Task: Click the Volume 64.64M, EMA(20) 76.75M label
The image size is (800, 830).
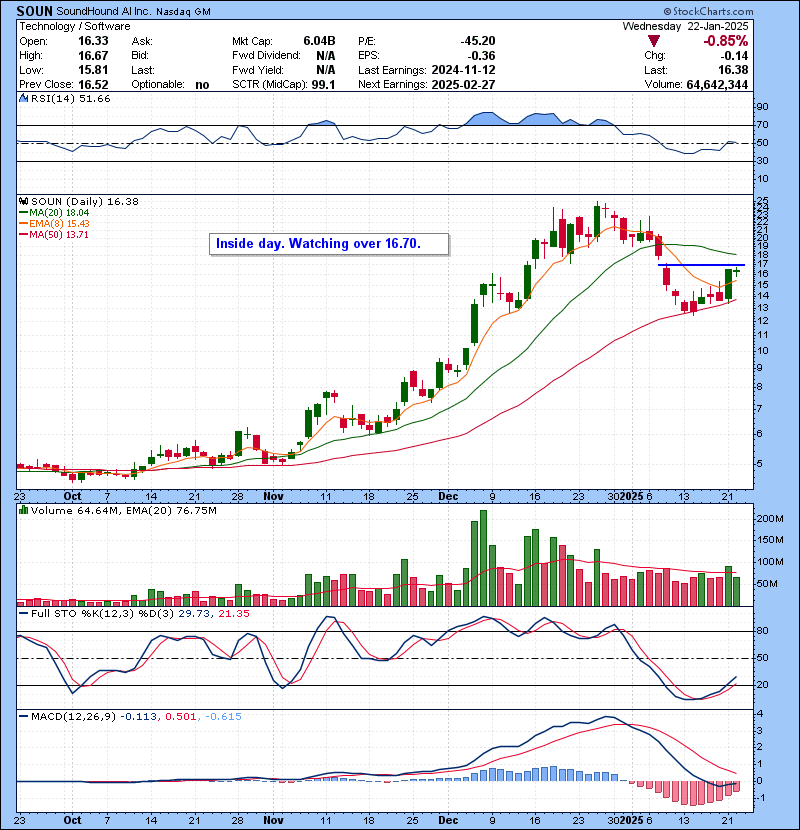Action: pyautogui.click(x=123, y=510)
